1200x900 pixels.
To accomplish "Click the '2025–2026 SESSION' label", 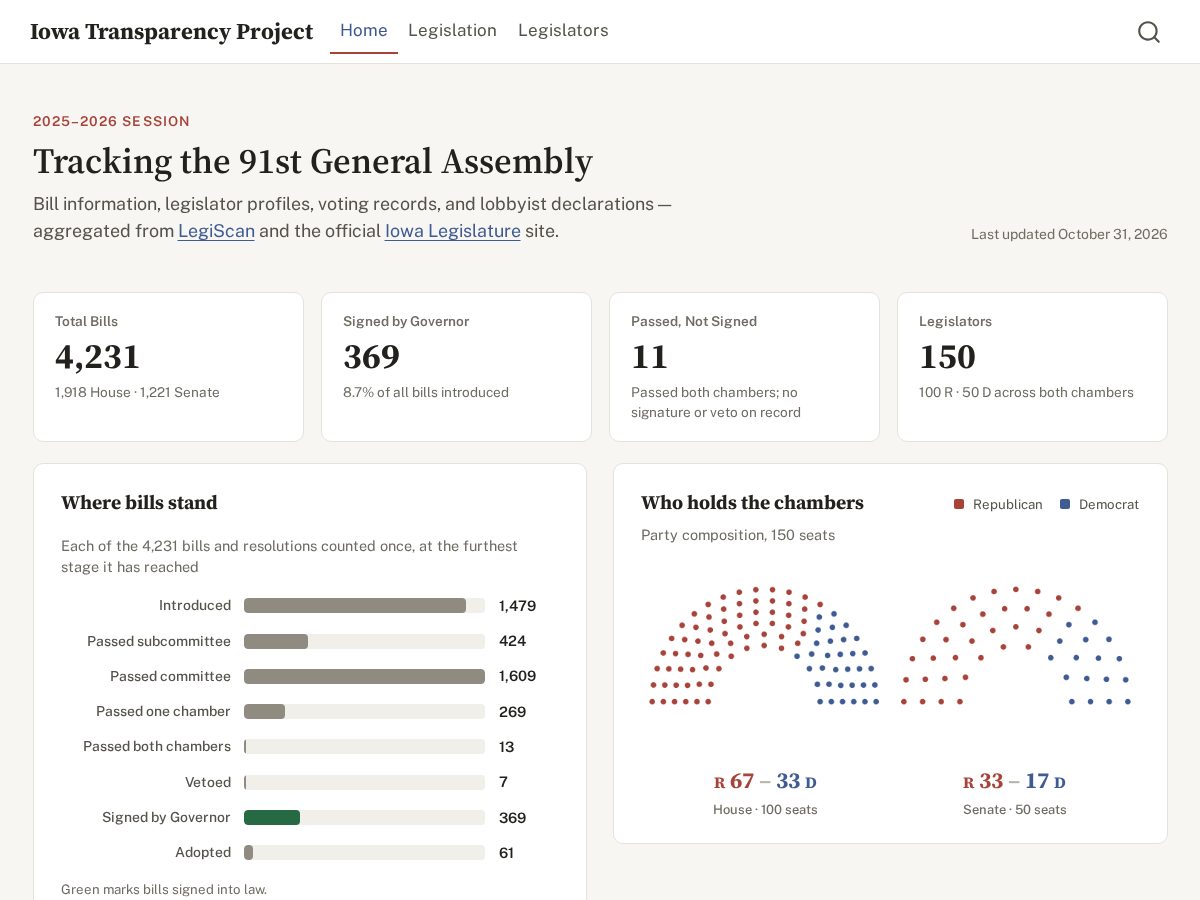I will point(111,121).
